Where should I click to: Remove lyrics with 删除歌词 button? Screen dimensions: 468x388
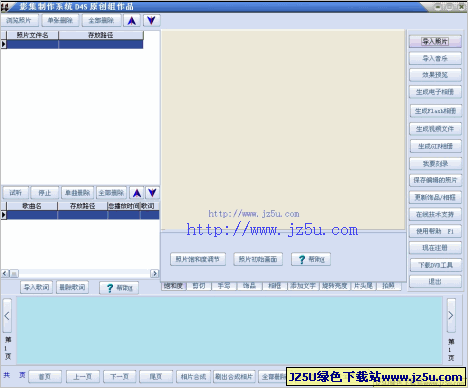[72, 287]
